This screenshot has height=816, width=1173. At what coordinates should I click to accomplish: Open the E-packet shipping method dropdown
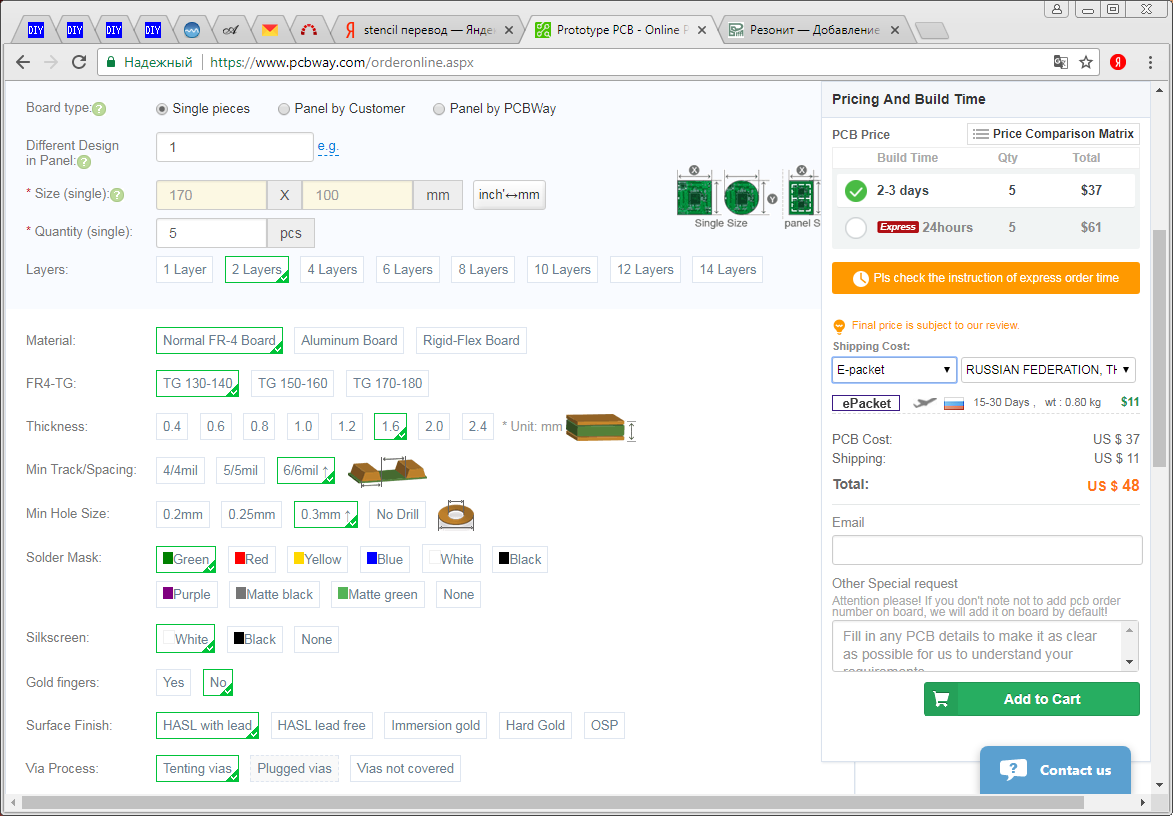[893, 370]
